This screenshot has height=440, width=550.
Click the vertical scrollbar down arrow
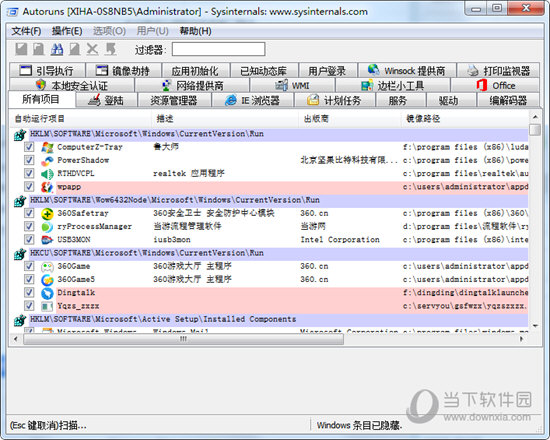[535, 326]
